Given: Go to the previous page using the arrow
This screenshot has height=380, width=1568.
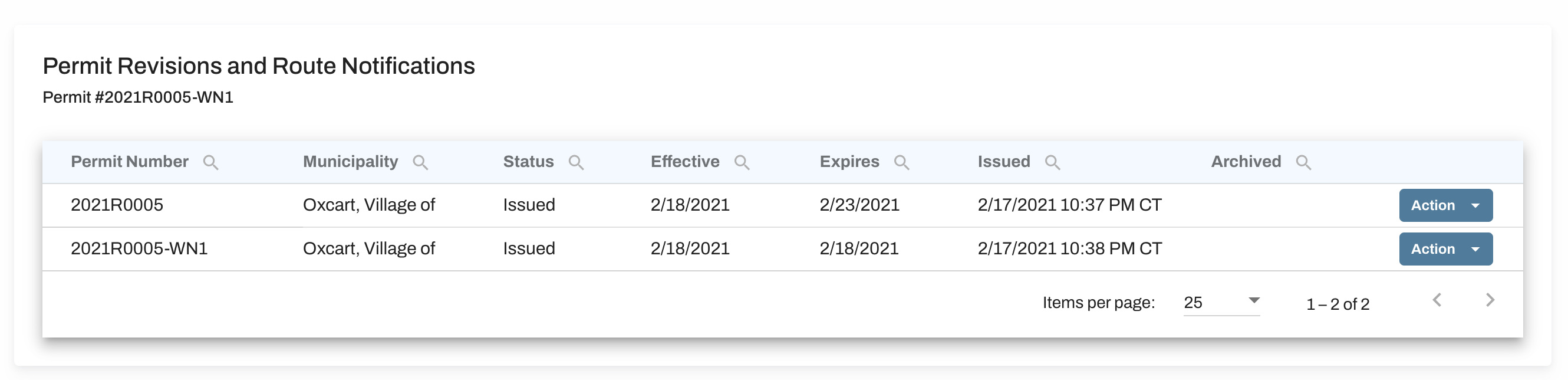Looking at the screenshot, I should [1437, 300].
